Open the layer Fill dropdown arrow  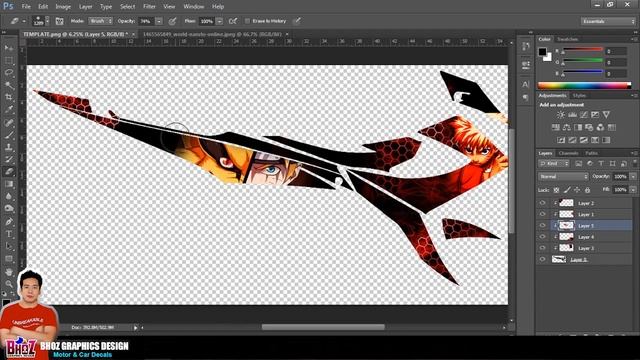(633, 190)
